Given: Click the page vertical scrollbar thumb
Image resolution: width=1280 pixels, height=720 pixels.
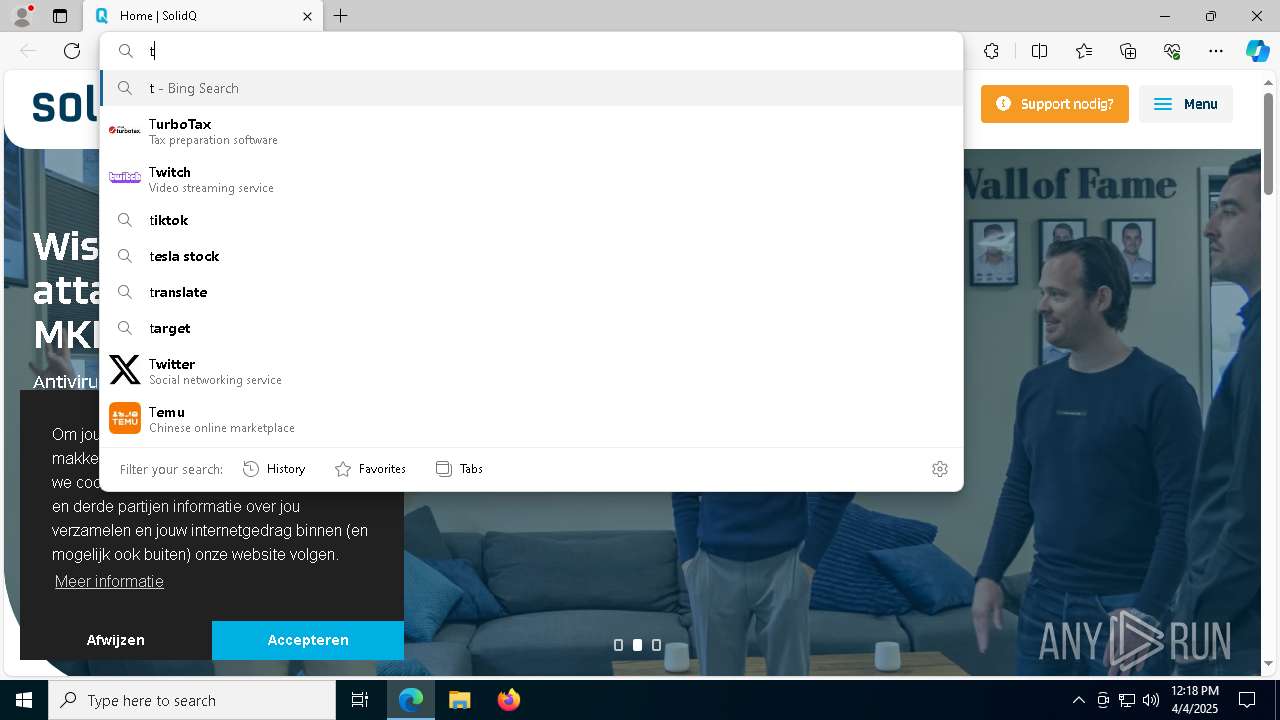Looking at the screenshot, I should pos(1269,142).
